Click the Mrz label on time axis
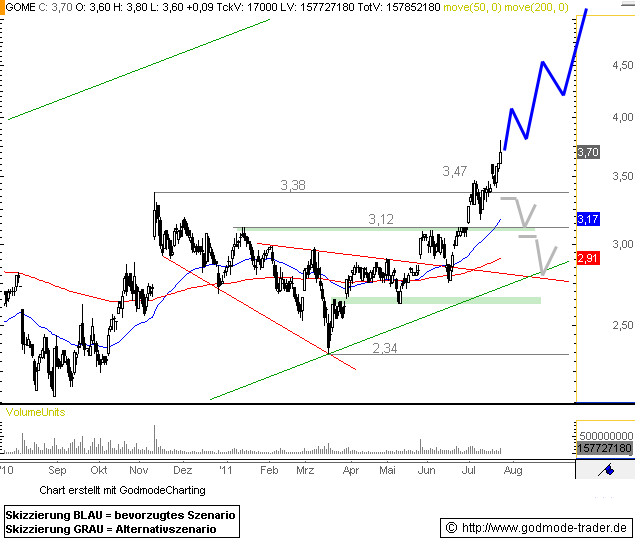Image resolution: width=635 pixels, height=539 pixels. click(305, 470)
